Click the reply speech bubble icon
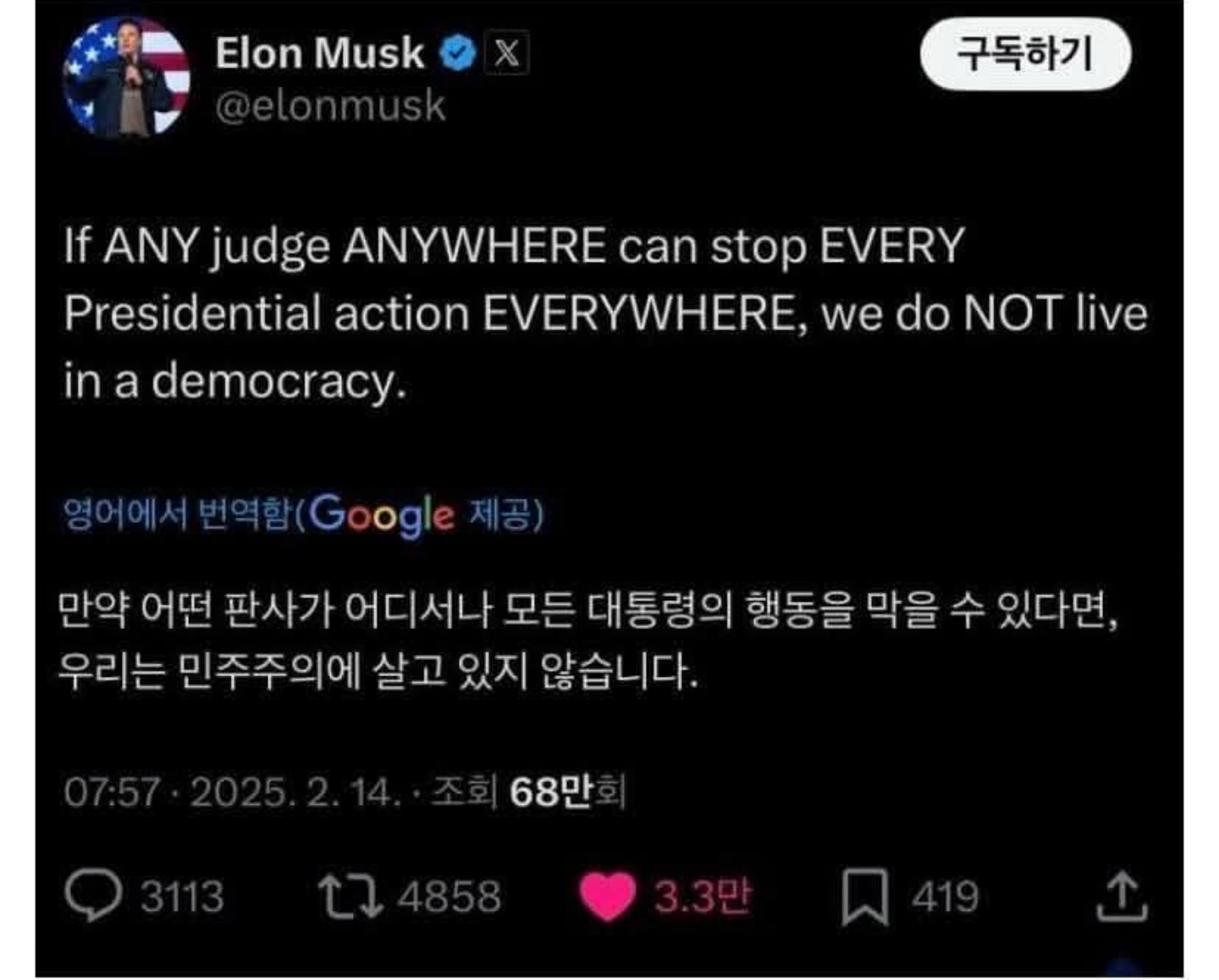 pyautogui.click(x=93, y=896)
